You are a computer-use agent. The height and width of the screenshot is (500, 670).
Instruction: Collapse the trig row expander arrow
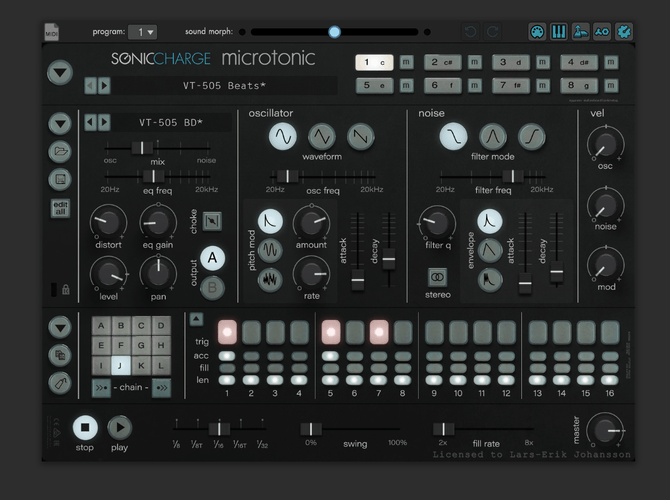[x=197, y=318]
